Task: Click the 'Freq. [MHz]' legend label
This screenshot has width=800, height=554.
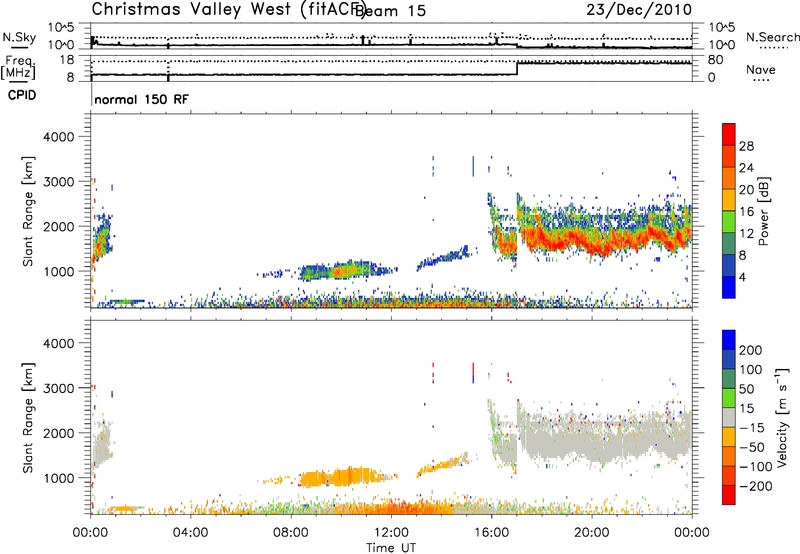Action: coord(19,67)
